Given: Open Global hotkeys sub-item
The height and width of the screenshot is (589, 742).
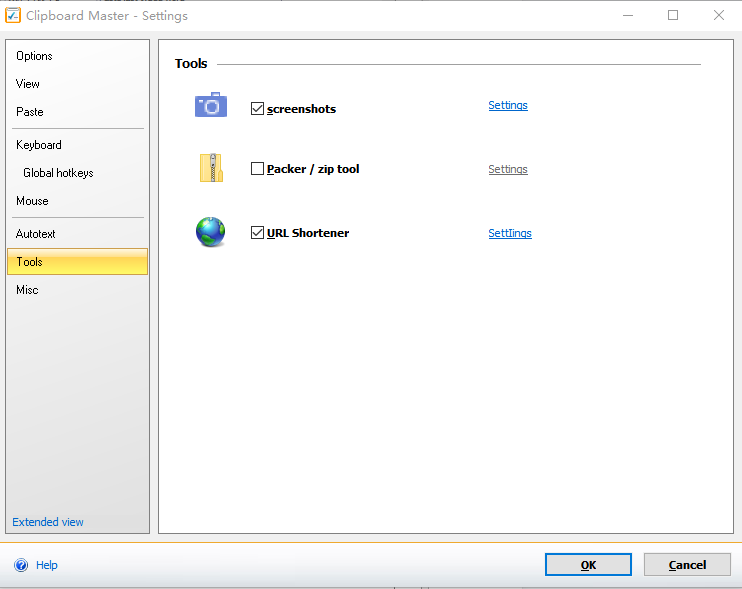Looking at the screenshot, I should 58,173.
